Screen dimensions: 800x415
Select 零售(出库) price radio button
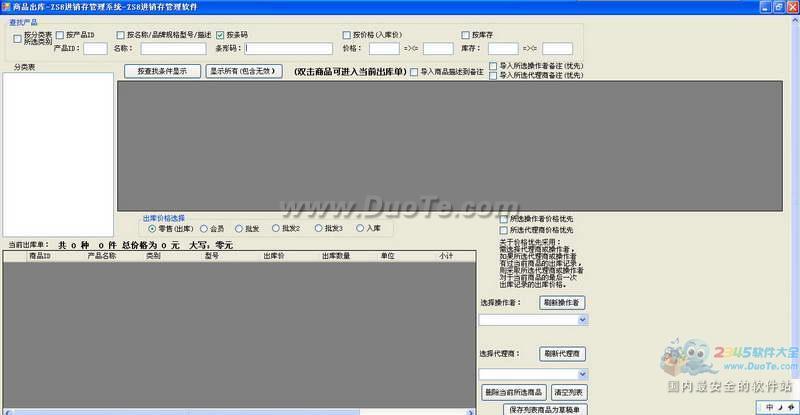152,229
